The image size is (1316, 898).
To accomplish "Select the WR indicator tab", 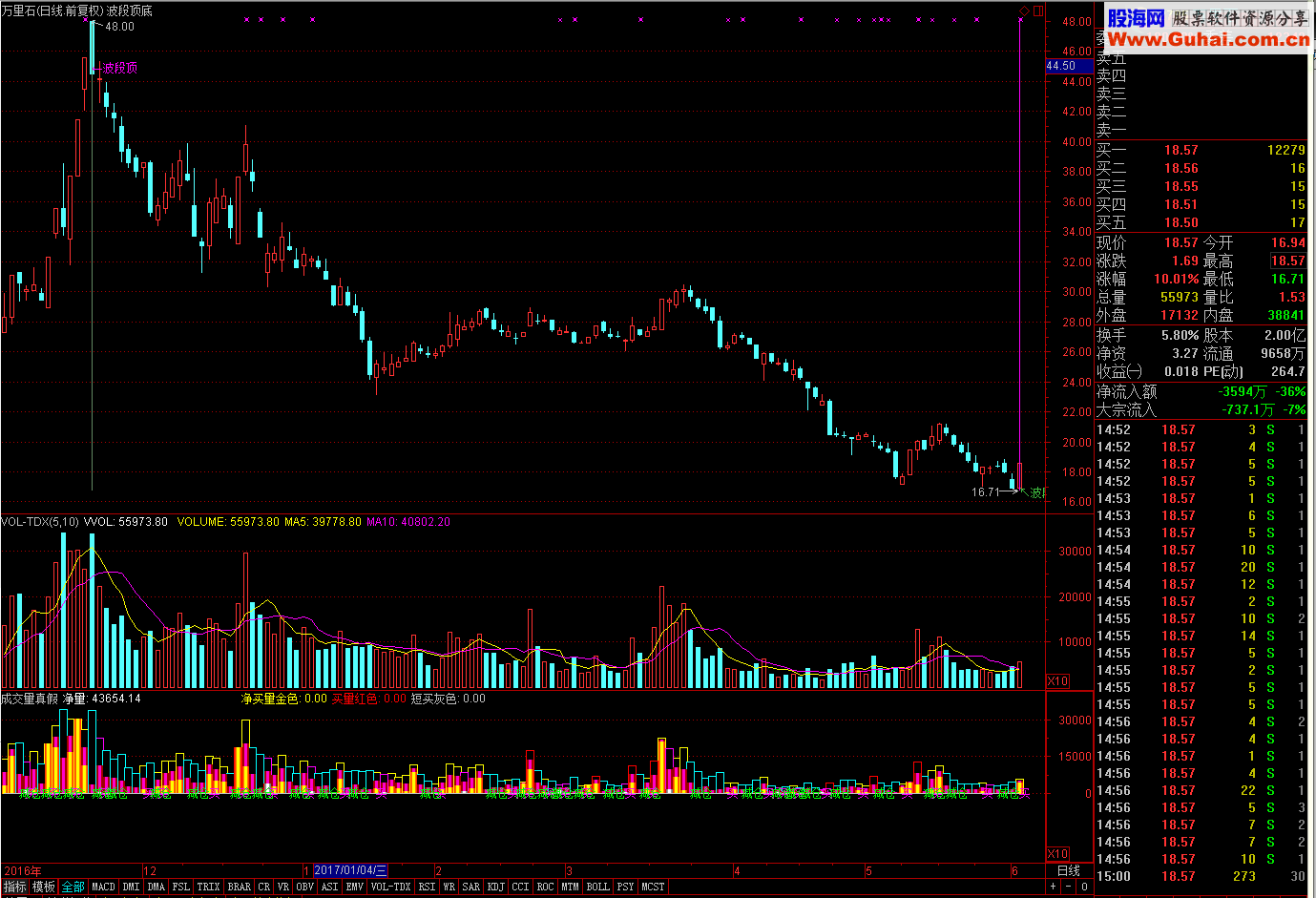I will pos(449,887).
